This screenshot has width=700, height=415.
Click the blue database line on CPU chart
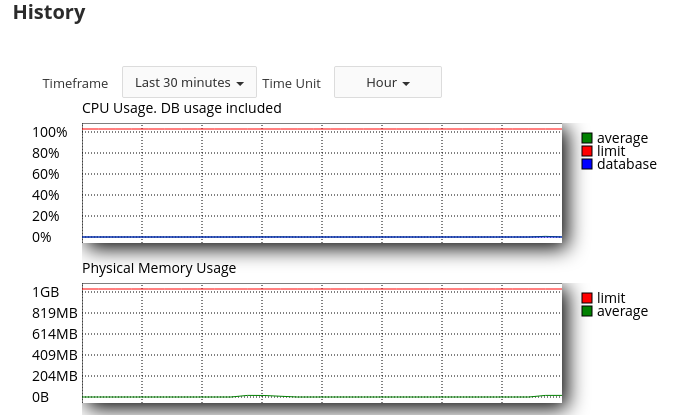[322, 237]
